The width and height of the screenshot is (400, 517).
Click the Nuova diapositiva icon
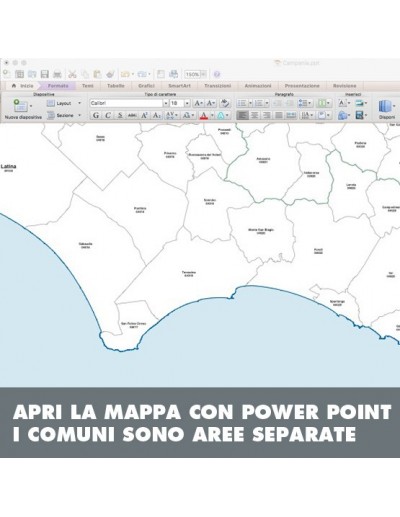coord(20,106)
